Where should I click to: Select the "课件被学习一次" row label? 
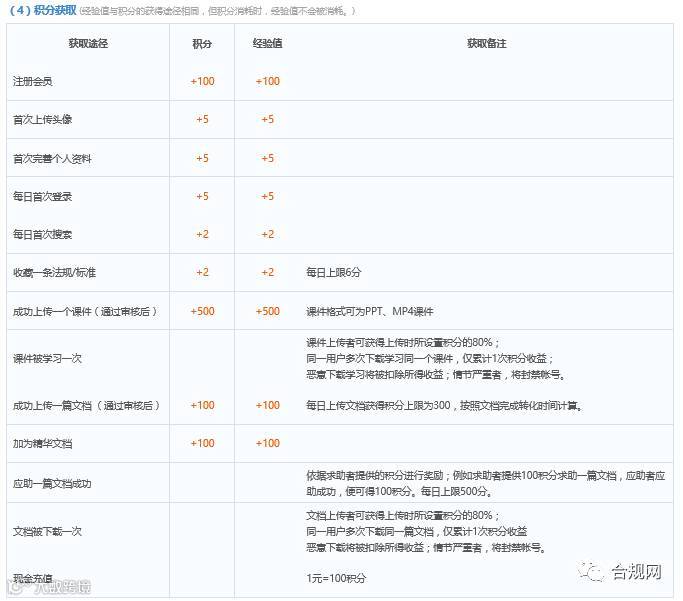coord(47,358)
